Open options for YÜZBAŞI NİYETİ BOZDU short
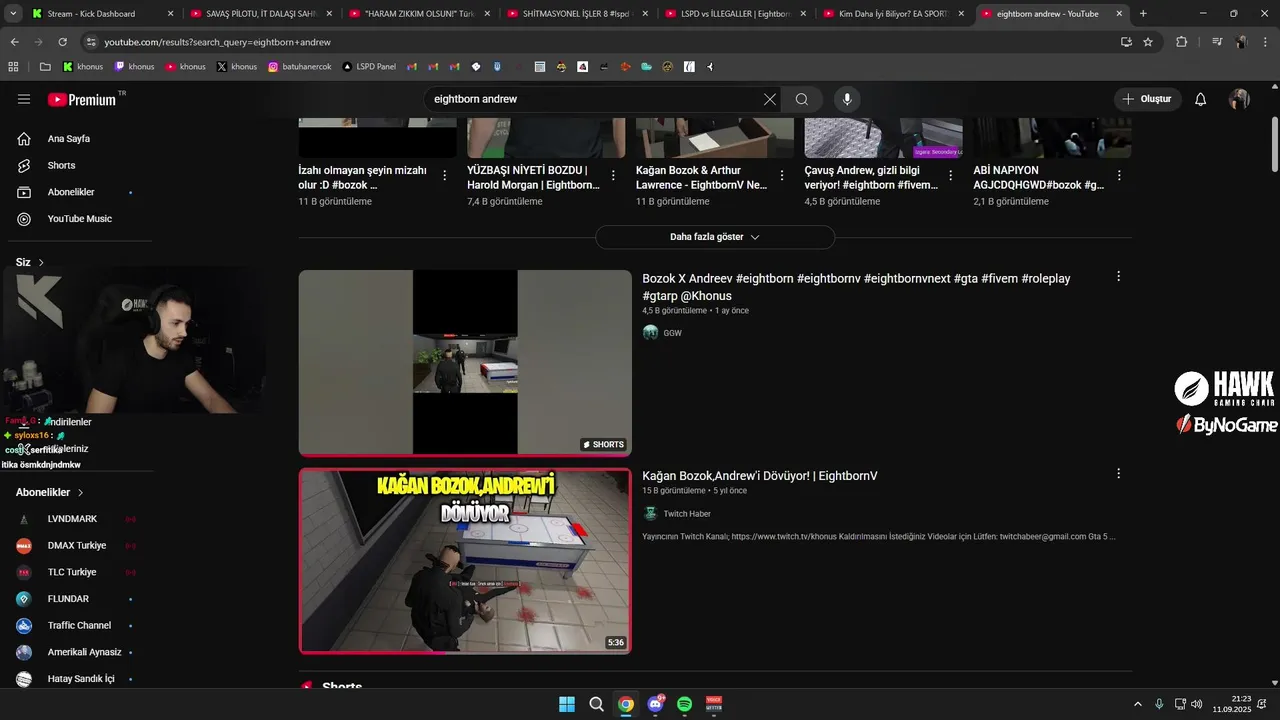The width and height of the screenshot is (1280, 720). [613, 176]
